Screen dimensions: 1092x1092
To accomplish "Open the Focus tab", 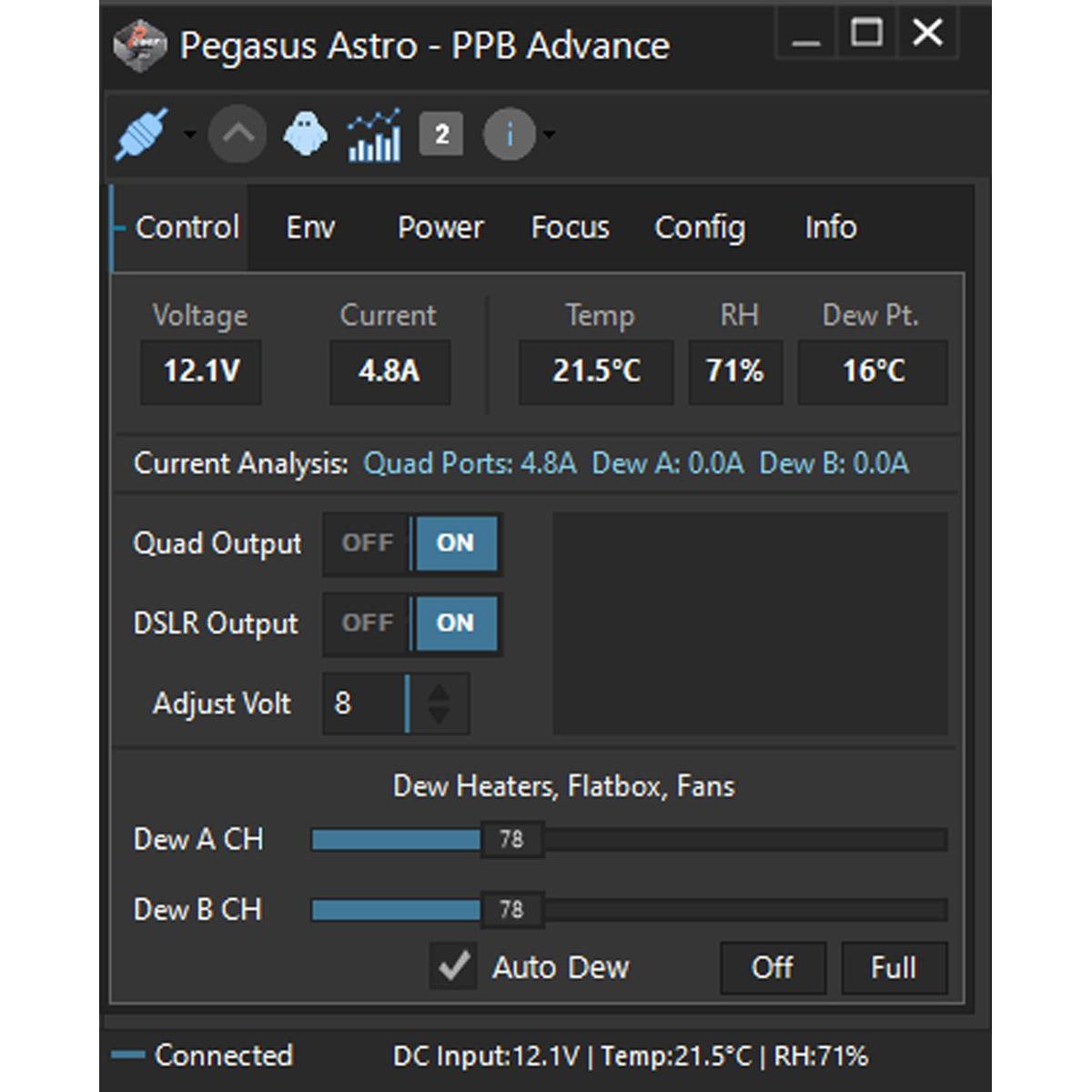I will pyautogui.click(x=570, y=227).
